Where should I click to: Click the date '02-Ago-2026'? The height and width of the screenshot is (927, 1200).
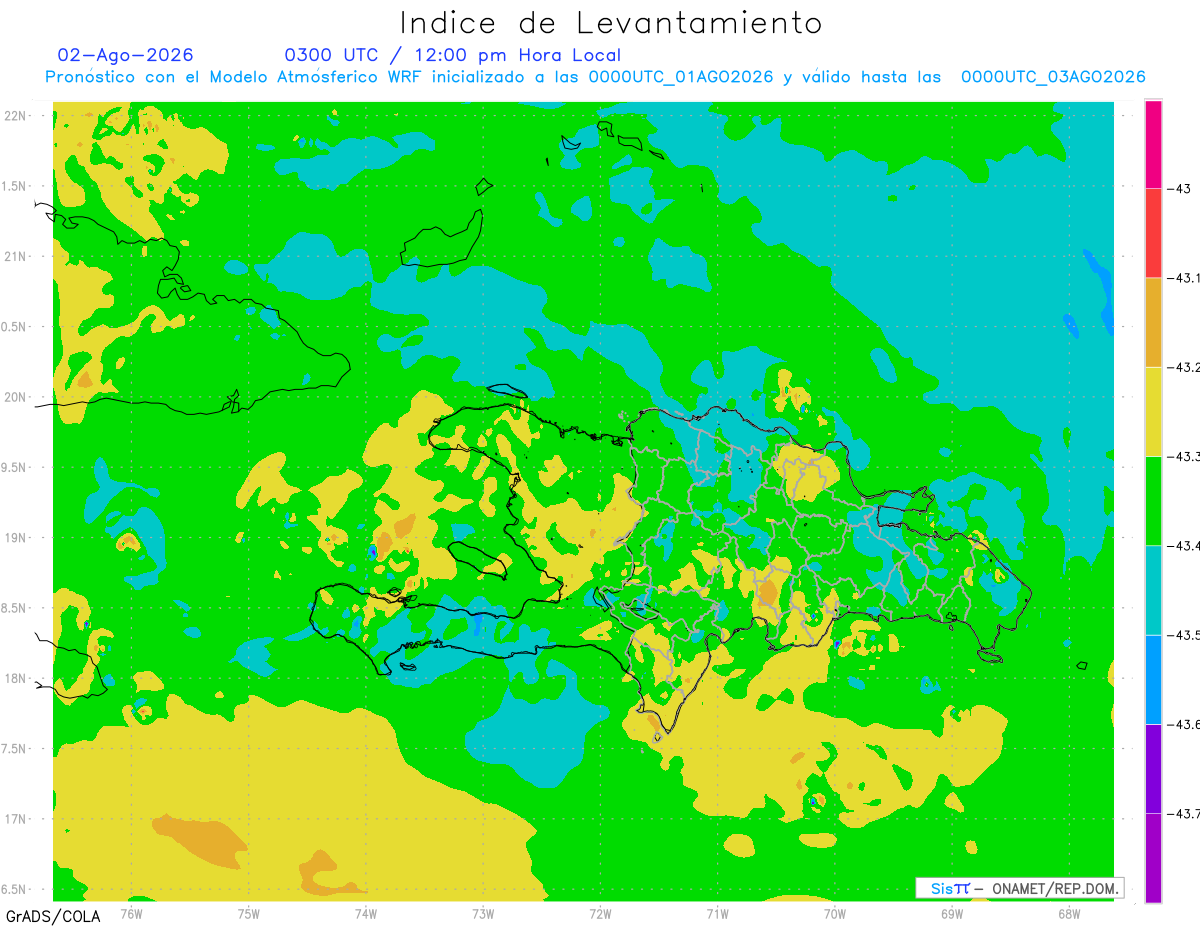126,55
